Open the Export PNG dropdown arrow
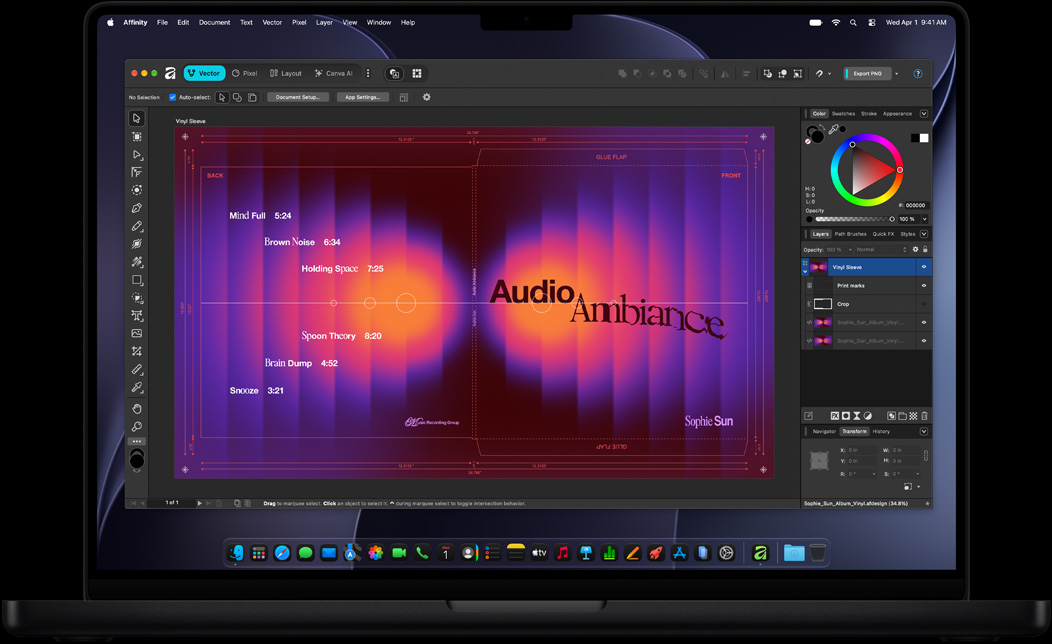1052x644 pixels. coord(897,74)
